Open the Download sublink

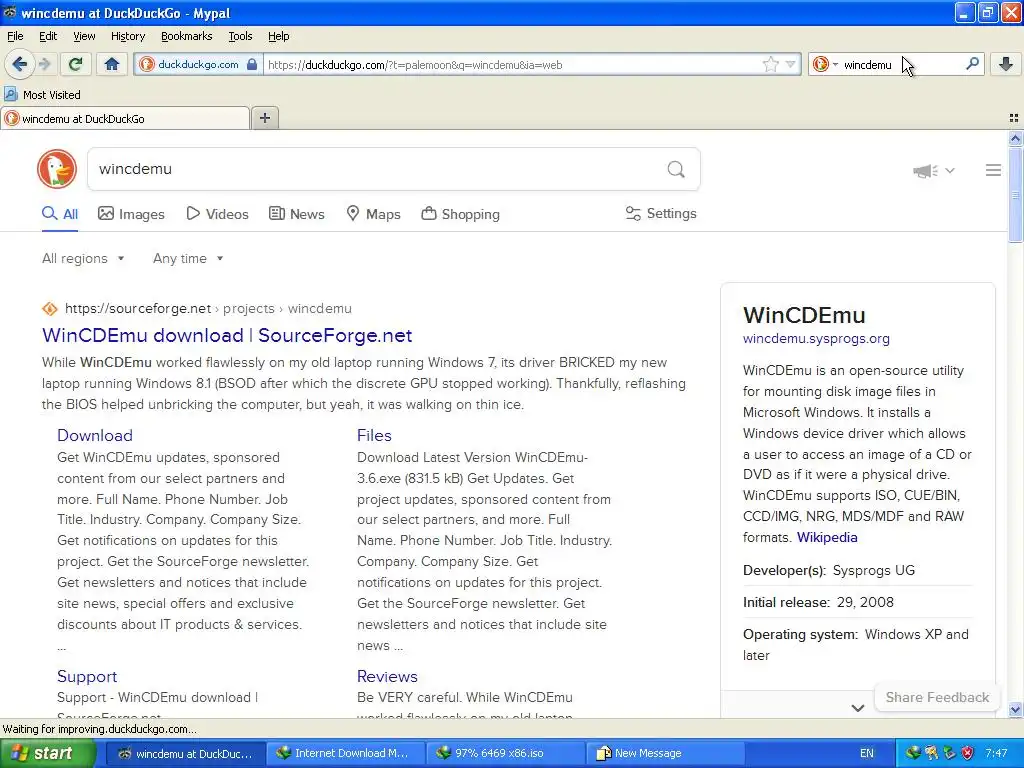click(95, 436)
